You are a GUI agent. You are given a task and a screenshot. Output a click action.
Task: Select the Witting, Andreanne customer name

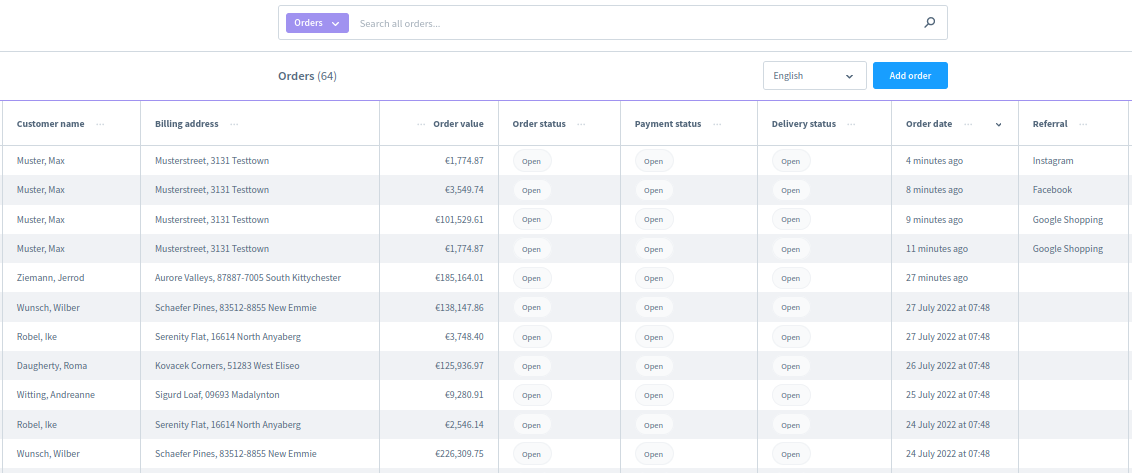tap(56, 395)
